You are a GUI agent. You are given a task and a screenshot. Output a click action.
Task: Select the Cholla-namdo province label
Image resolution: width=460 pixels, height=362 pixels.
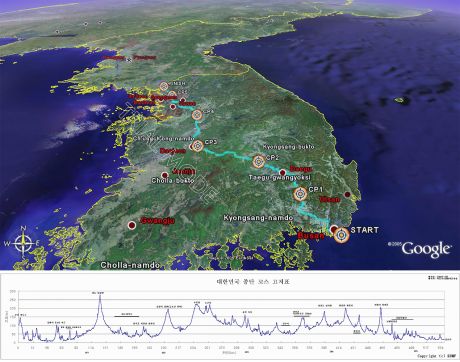pyautogui.click(x=130, y=265)
